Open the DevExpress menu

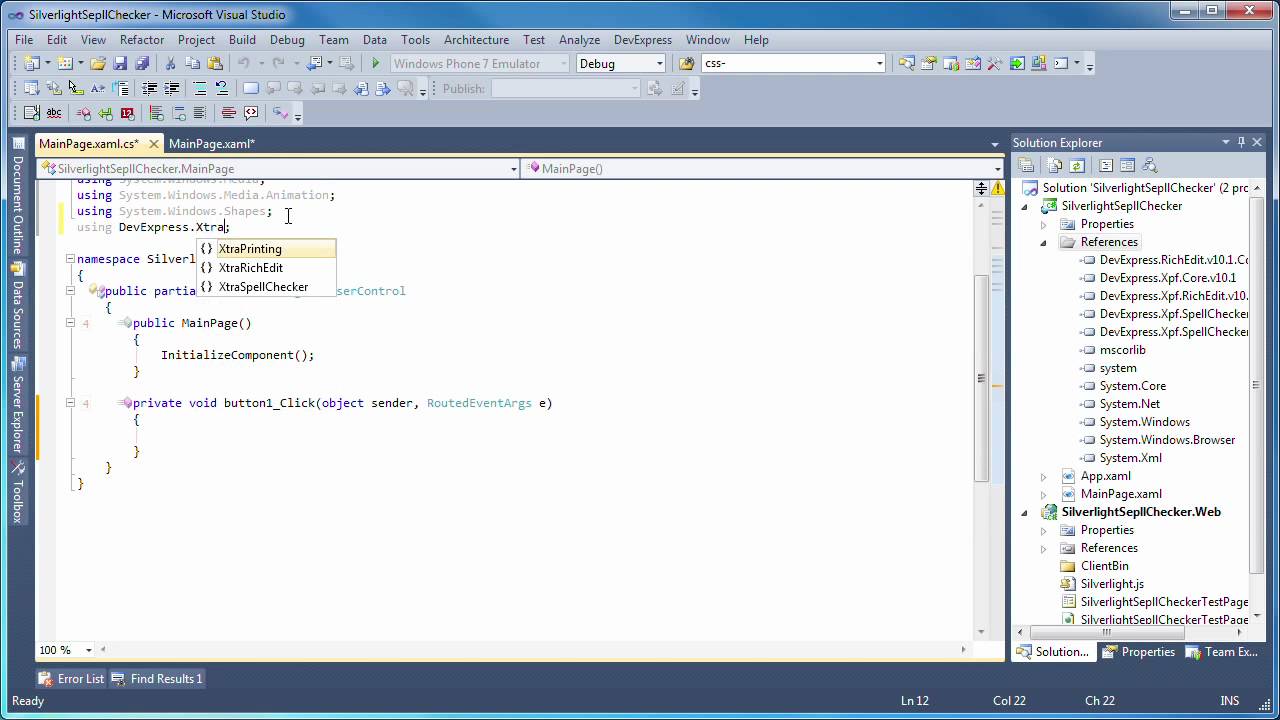click(643, 40)
